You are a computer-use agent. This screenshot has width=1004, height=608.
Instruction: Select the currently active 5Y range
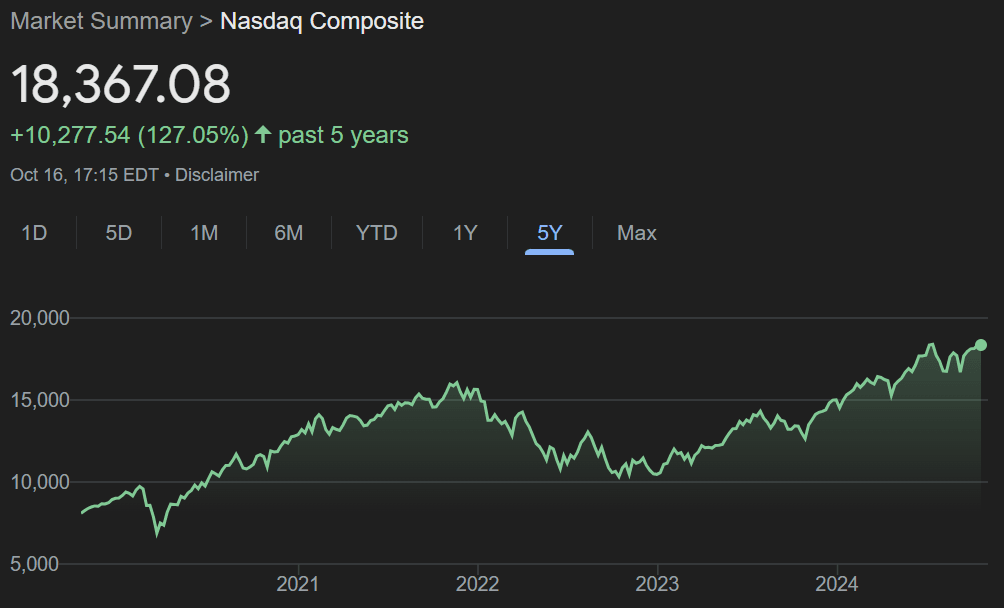pos(547,232)
